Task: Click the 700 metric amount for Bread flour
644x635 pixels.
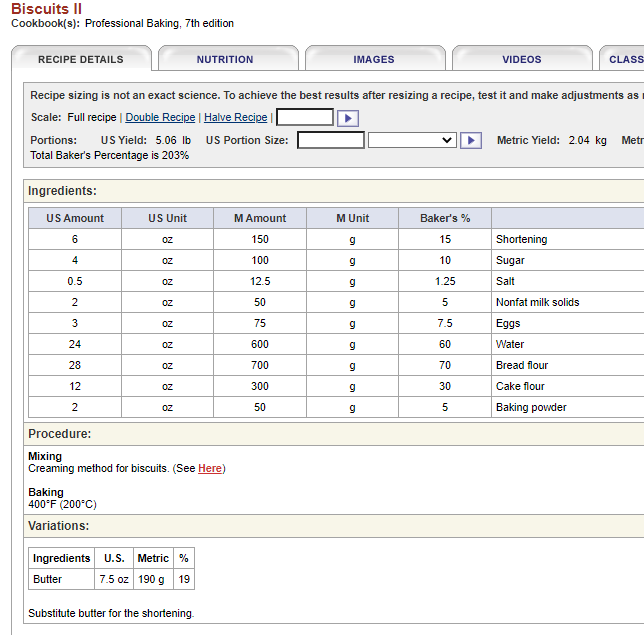Action: 260,365
